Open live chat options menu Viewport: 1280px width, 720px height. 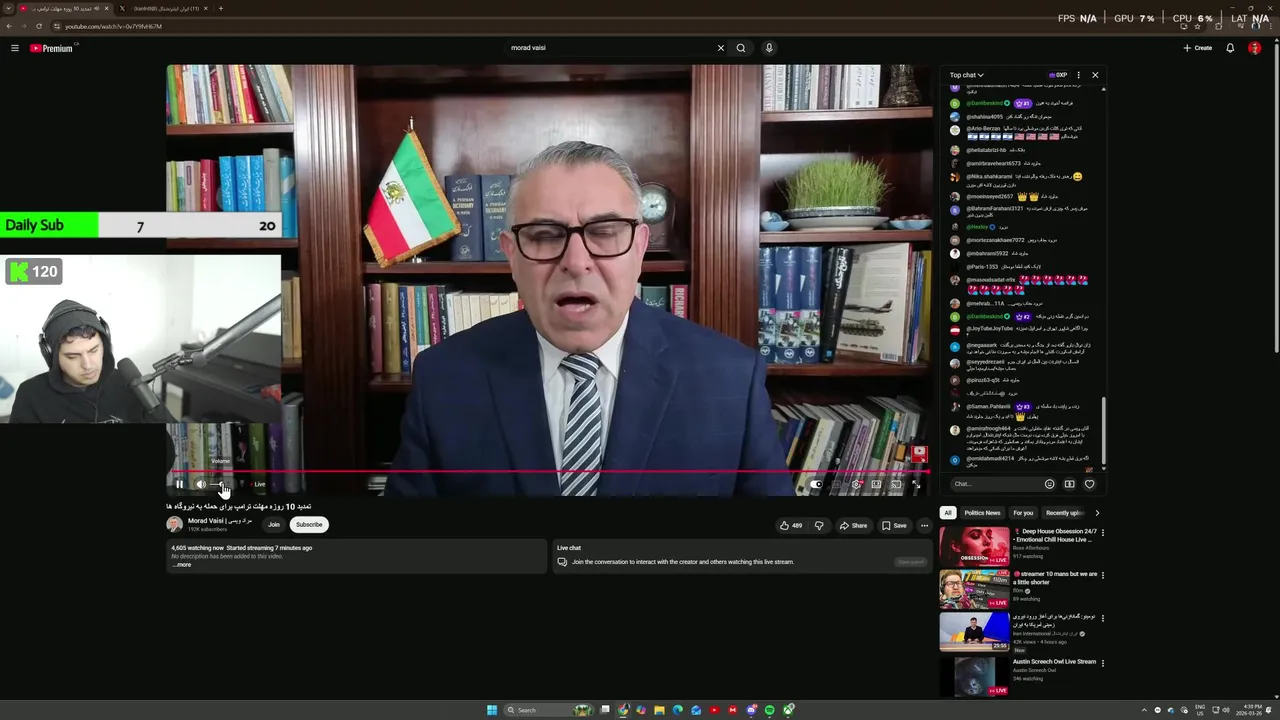(1078, 75)
